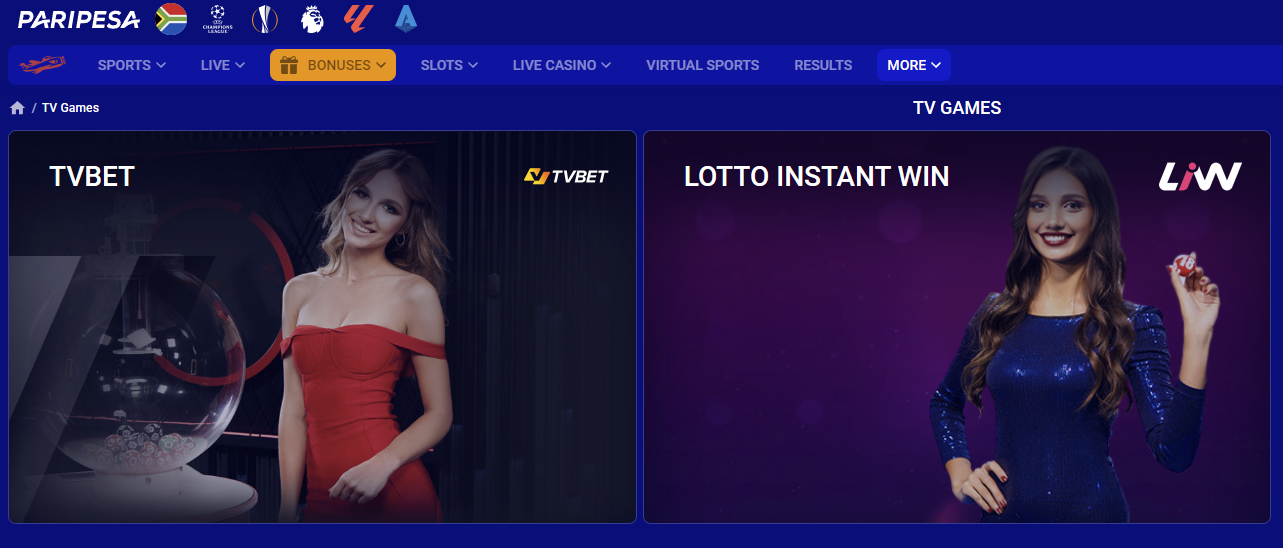The height and width of the screenshot is (548, 1283).
Task: Open the Serie A logo icon
Action: click(406, 18)
